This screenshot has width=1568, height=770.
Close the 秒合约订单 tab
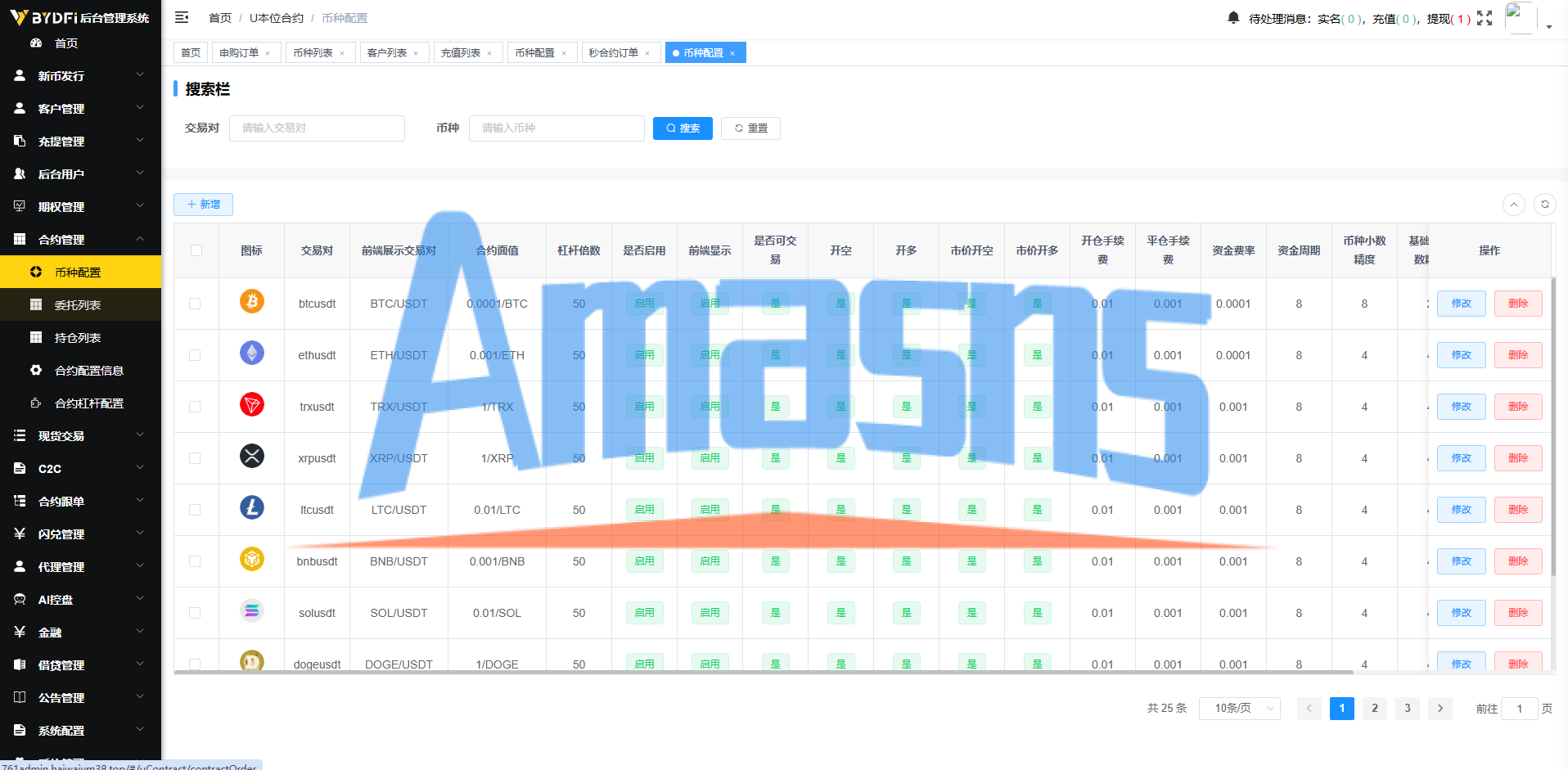click(x=647, y=53)
